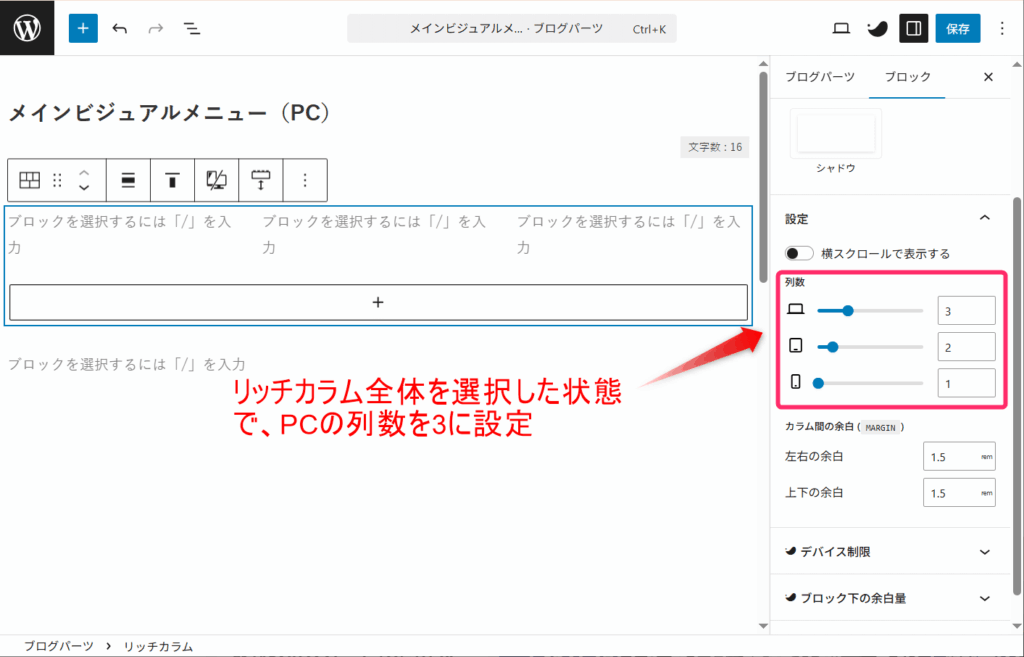Screen dimensions: 1024x657
Task: Open the document overview list view
Action: tap(192, 28)
